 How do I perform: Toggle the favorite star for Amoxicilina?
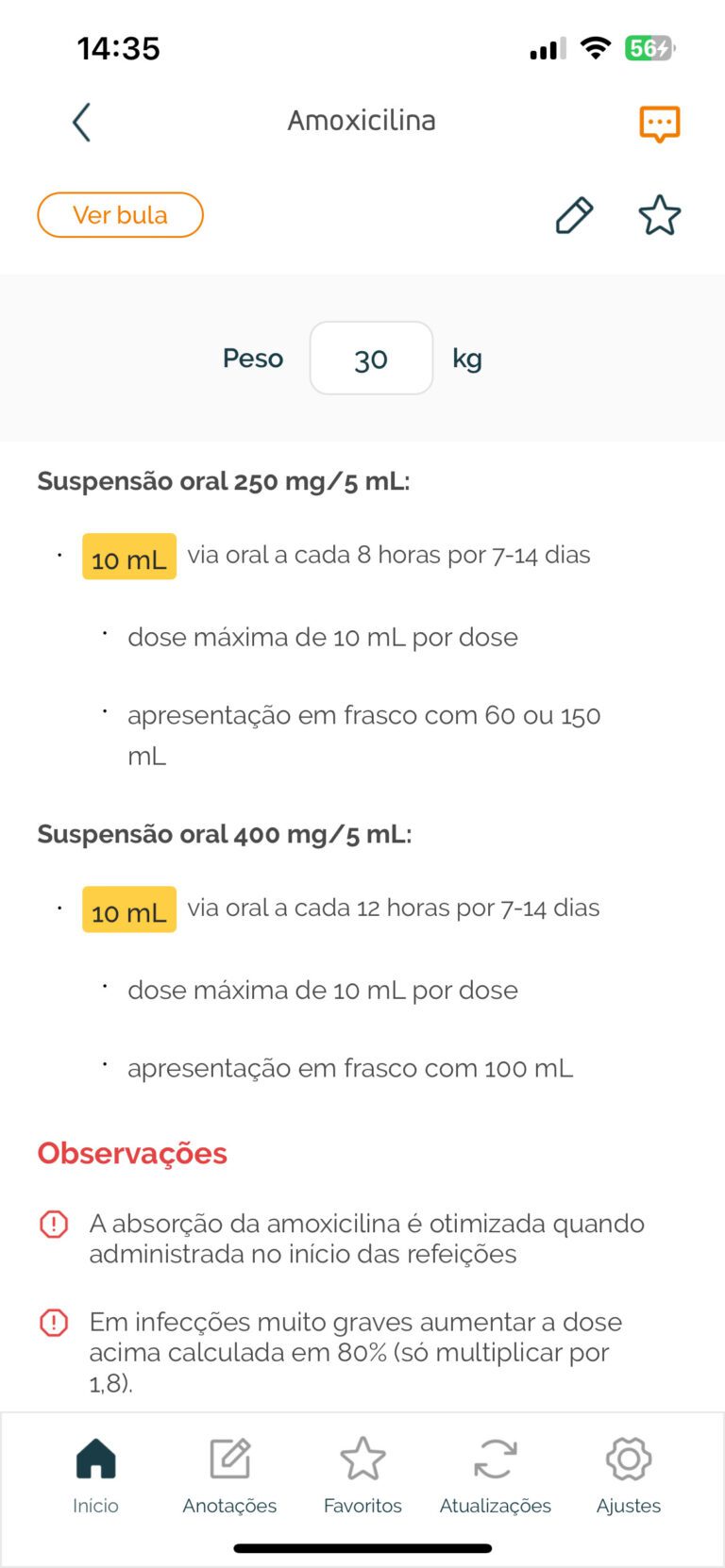coord(659,216)
